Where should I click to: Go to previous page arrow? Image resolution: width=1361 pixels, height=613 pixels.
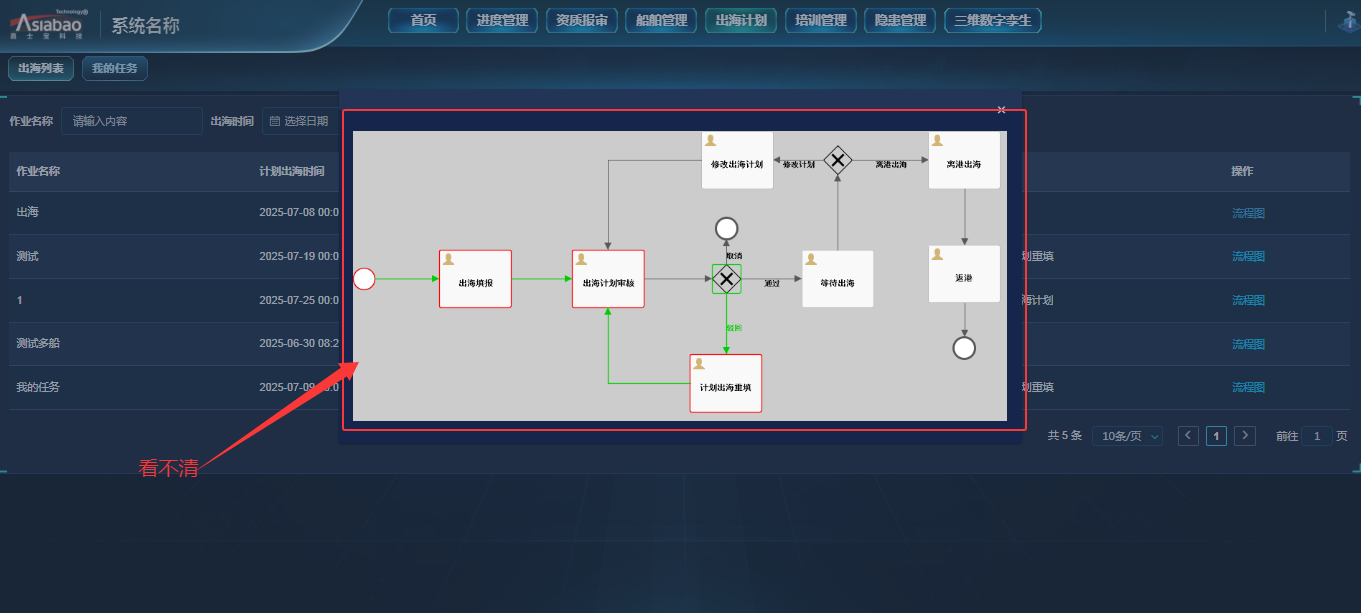1188,436
